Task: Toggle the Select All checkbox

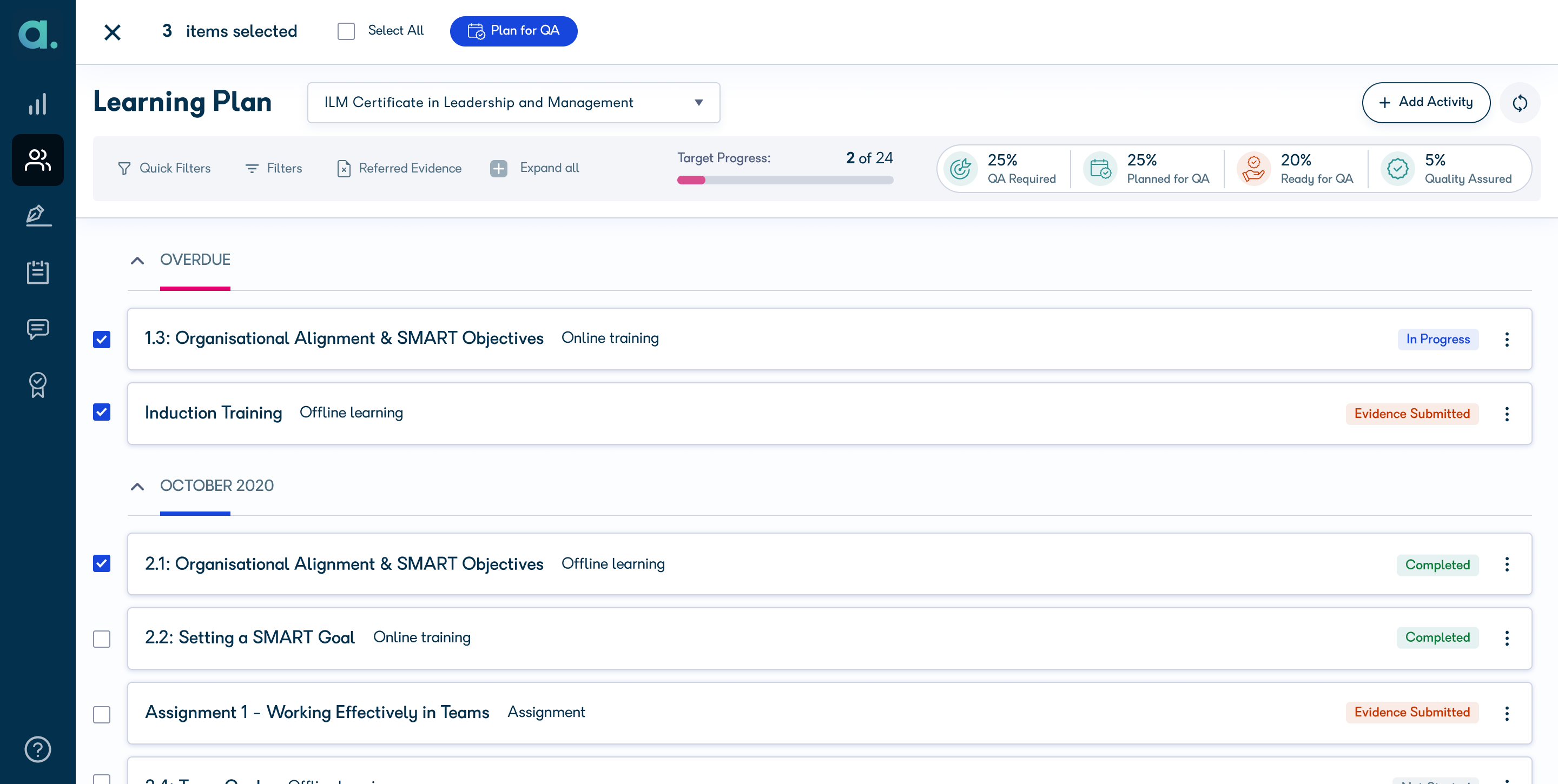Action: (346, 31)
